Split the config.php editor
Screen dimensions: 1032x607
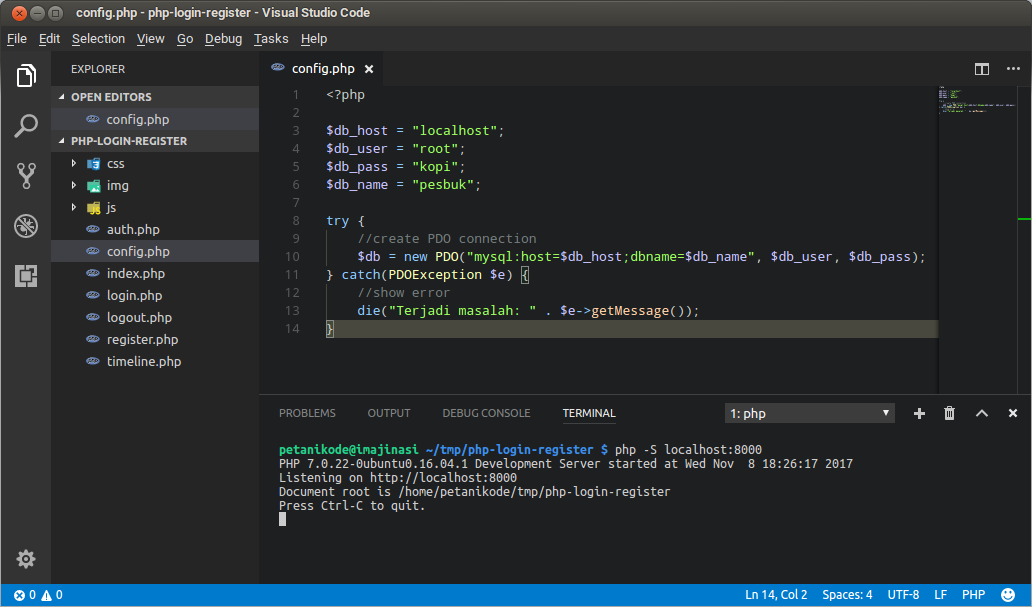click(981, 69)
